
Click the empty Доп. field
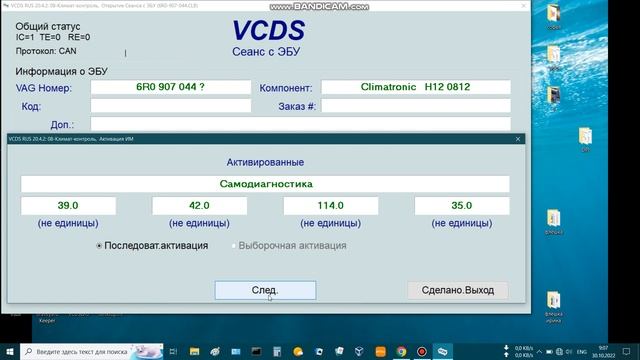click(x=300, y=124)
